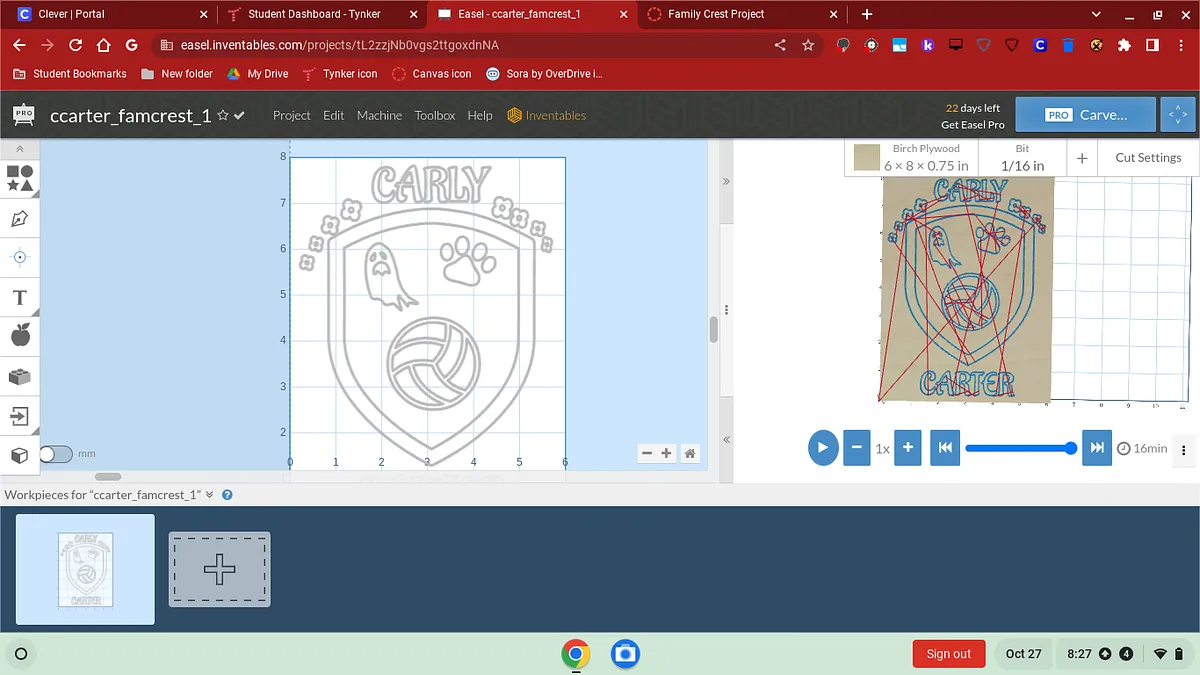This screenshot has width=1200, height=675.
Task: Select the Pen drawing tool
Action: pyautogui.click(x=20, y=218)
